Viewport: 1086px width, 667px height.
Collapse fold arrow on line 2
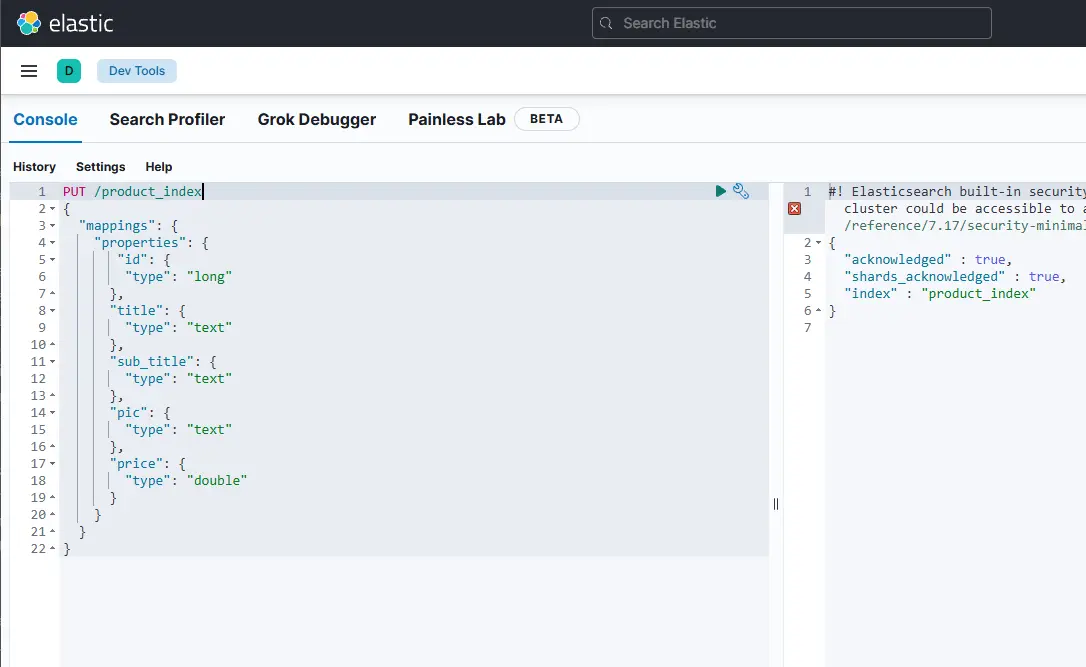[x=53, y=209]
